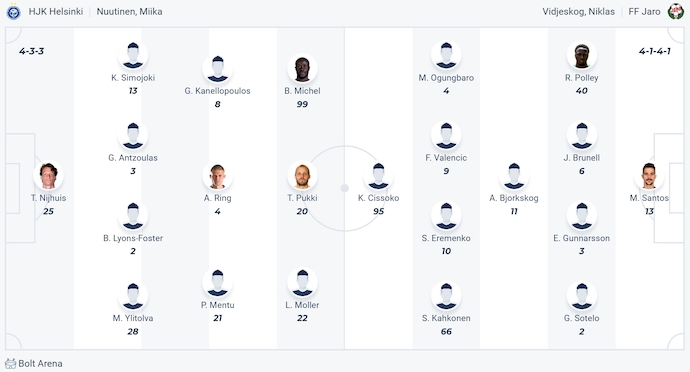Click S. Eremenko player name
This screenshot has height=372, width=690.
[x=446, y=238]
